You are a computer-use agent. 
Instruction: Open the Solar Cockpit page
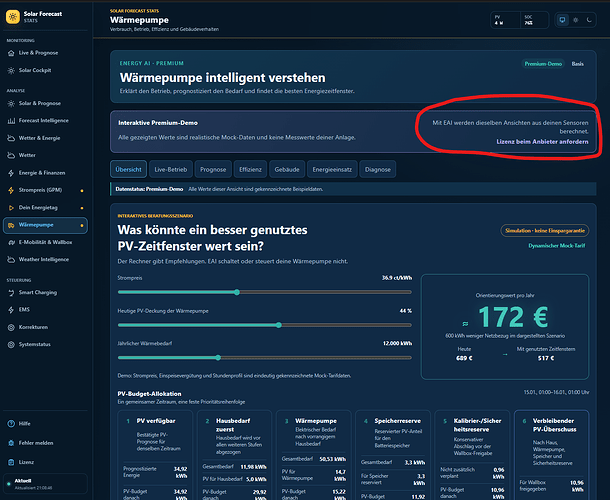point(35,70)
